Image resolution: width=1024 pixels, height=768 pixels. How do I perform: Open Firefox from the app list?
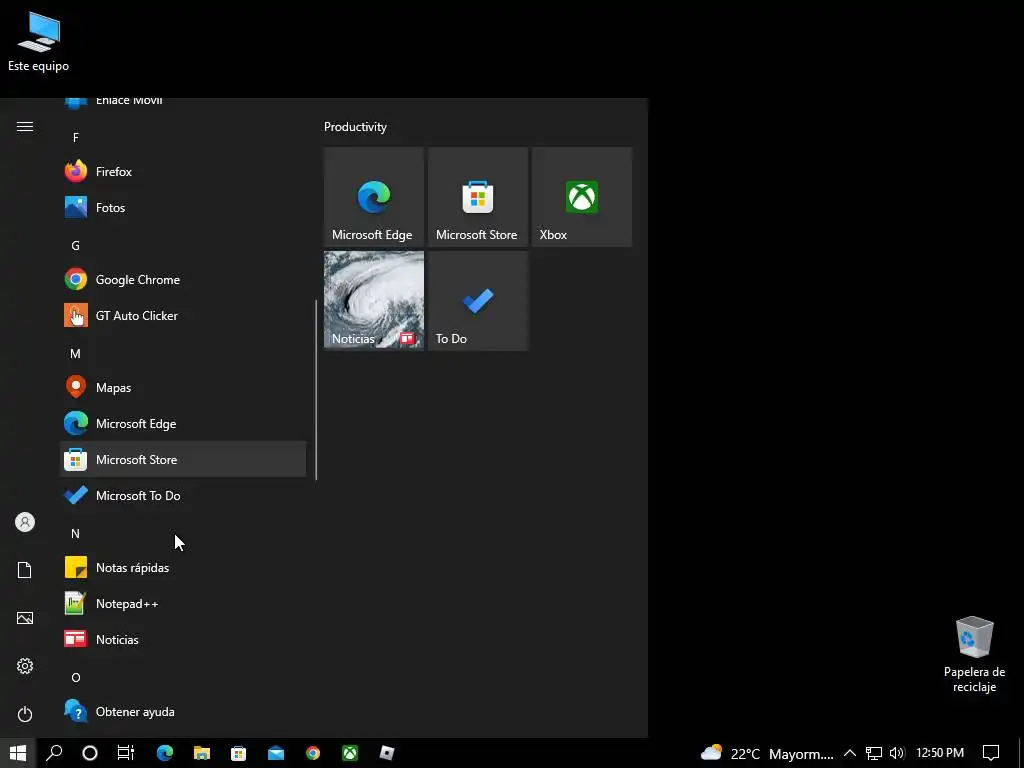tap(183, 172)
